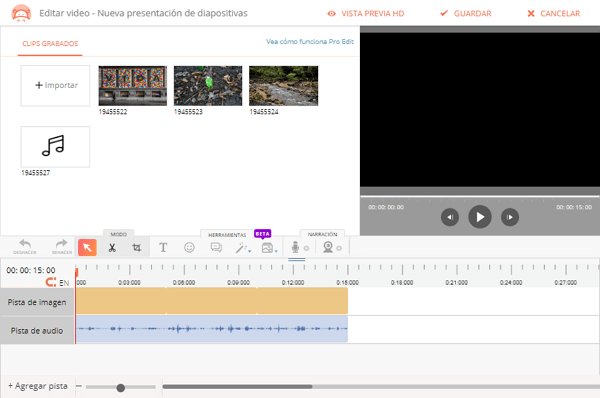
Task: Select the Pista de imagen label
Action: (37, 302)
